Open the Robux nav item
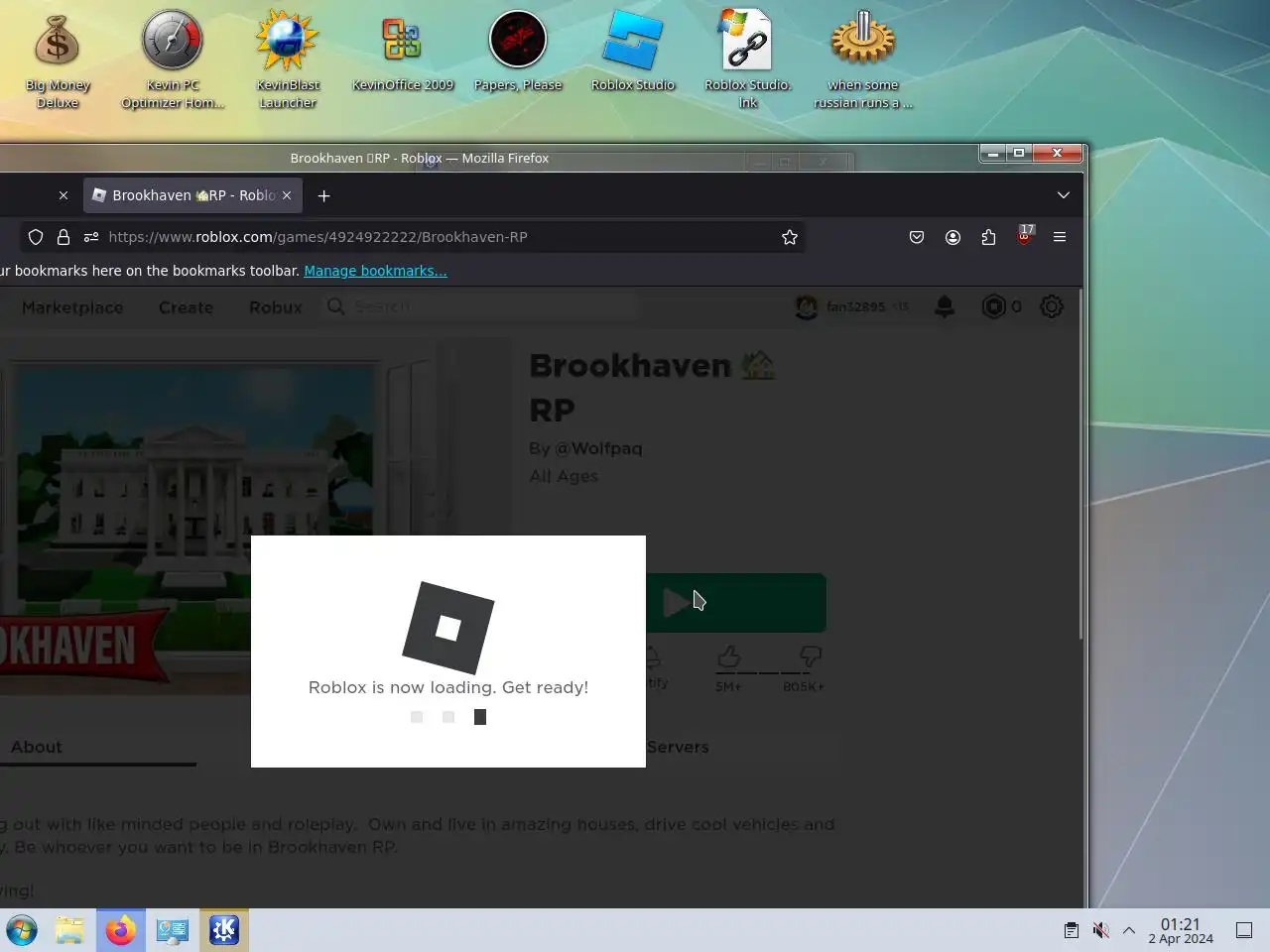This screenshot has height=952, width=1270. point(276,307)
